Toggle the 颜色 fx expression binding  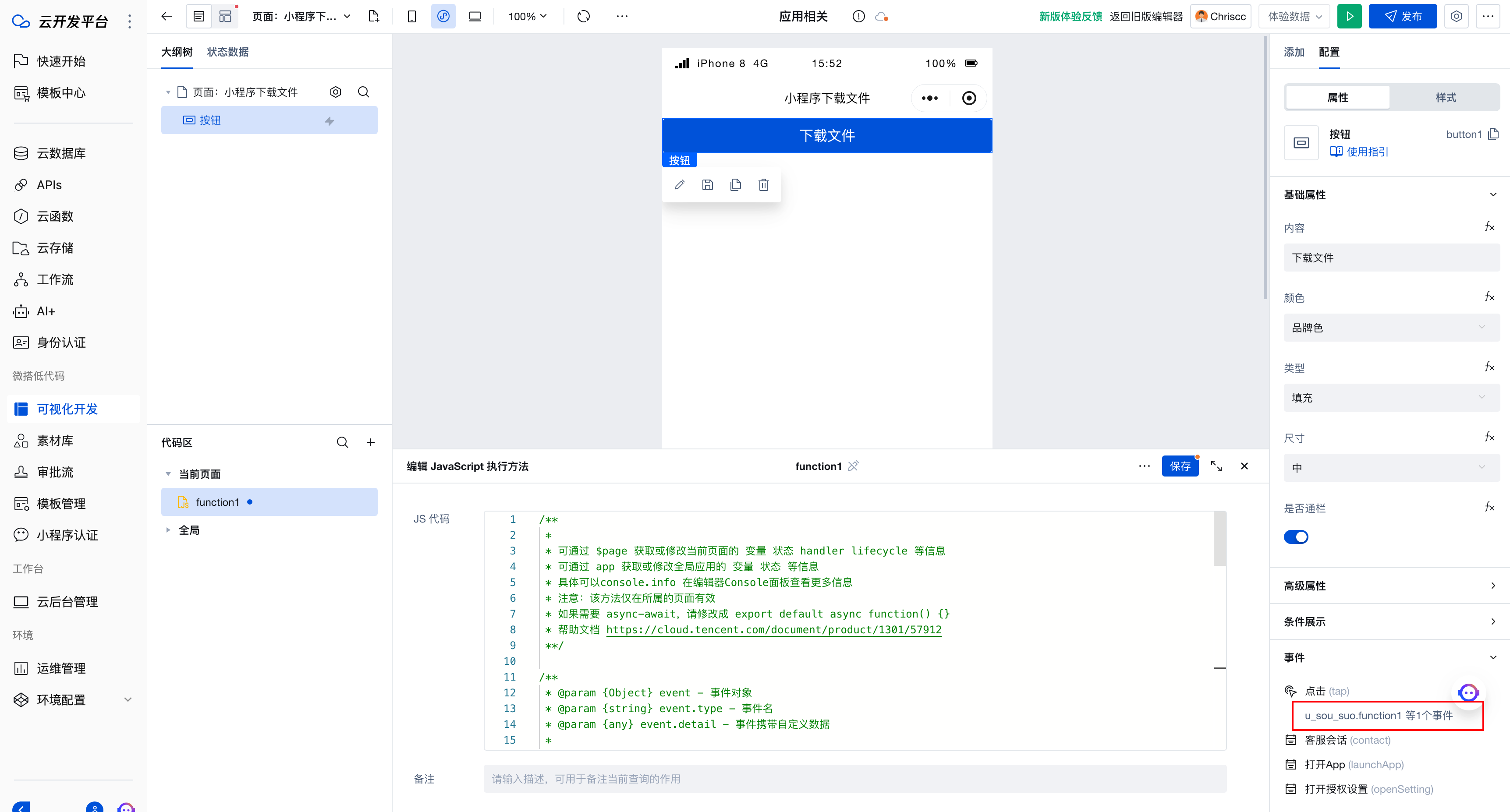point(1489,297)
